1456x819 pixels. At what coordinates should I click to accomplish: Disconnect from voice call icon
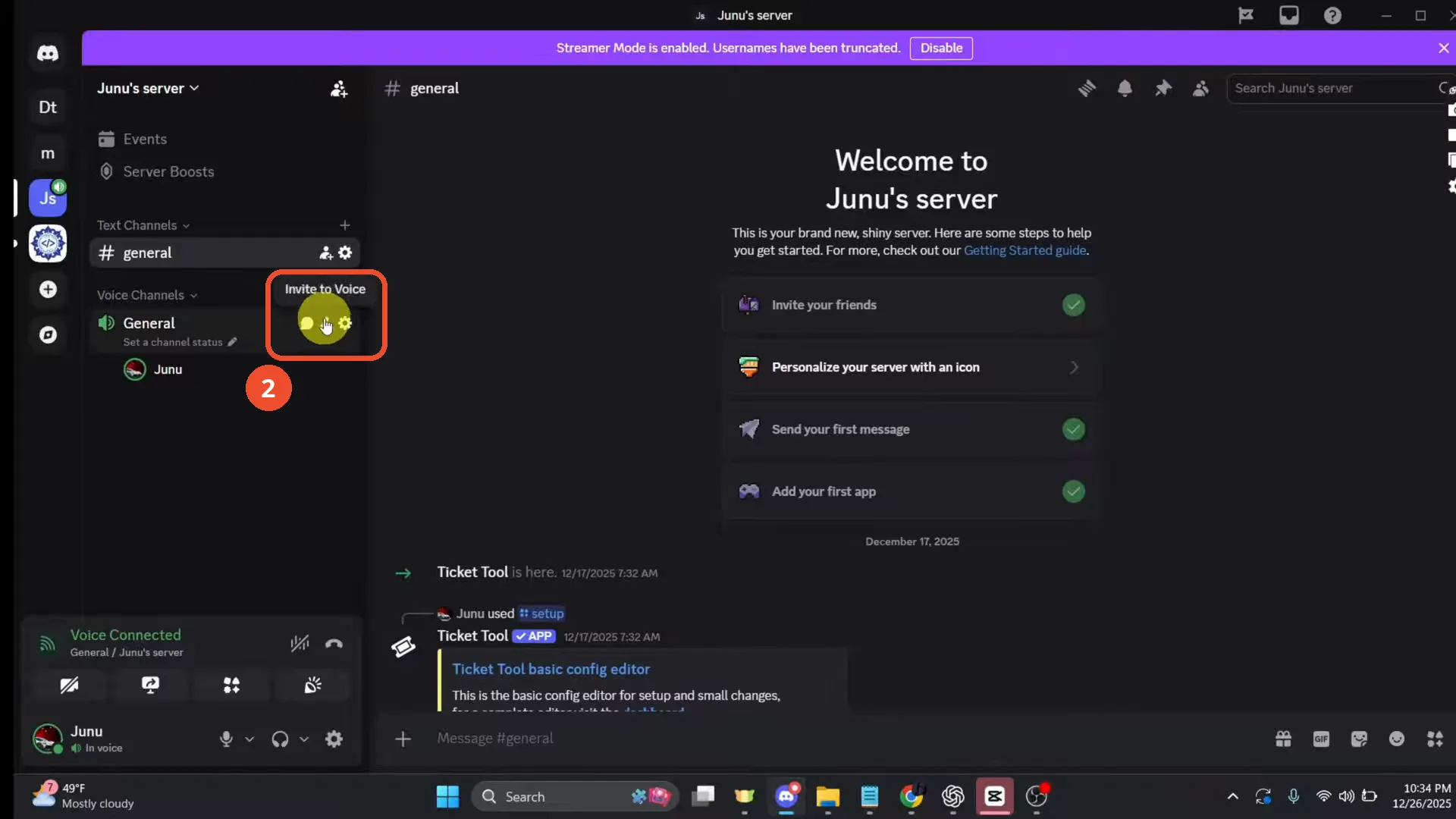coord(334,644)
